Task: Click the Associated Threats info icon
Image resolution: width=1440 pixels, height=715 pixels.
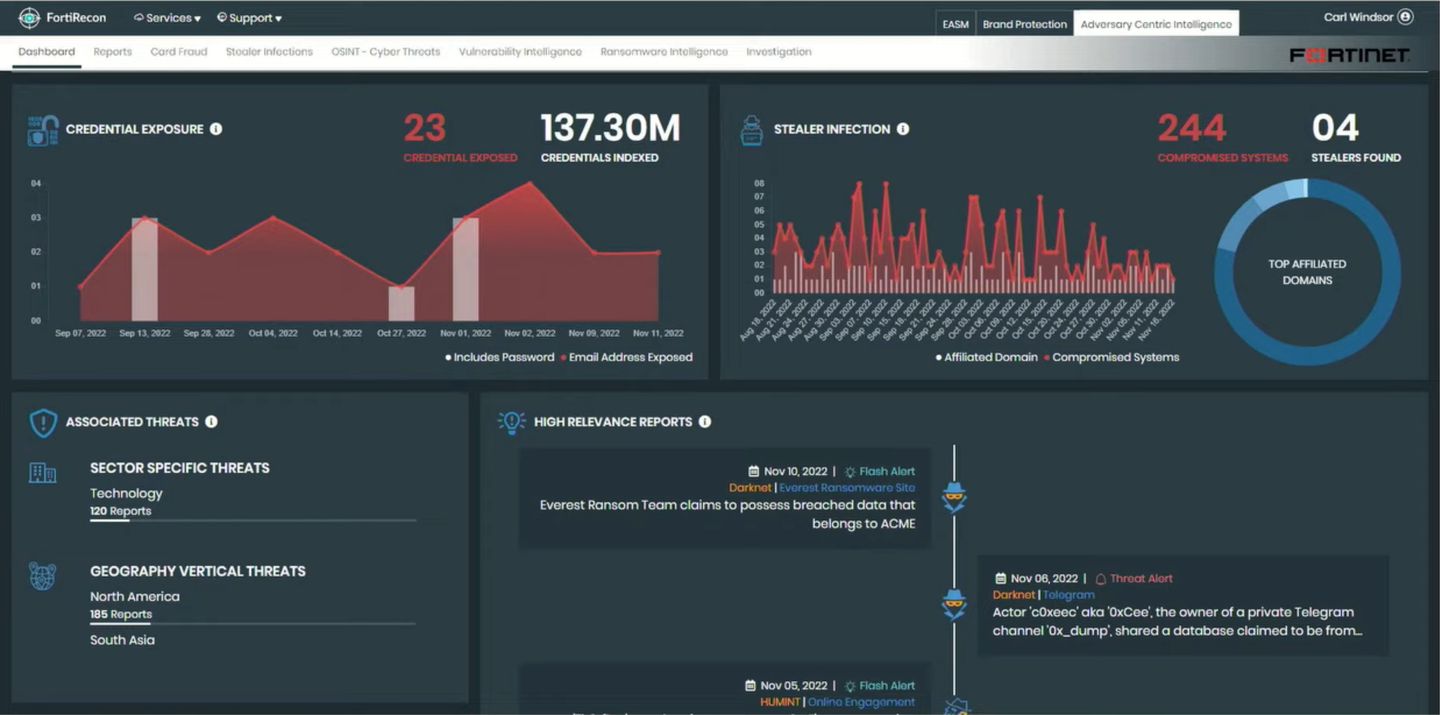Action: 211,422
